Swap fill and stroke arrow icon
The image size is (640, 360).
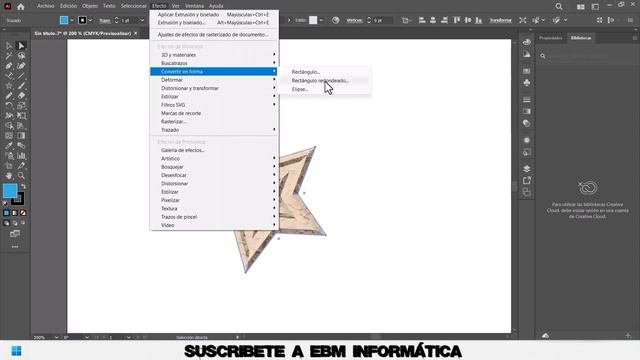pos(23,187)
